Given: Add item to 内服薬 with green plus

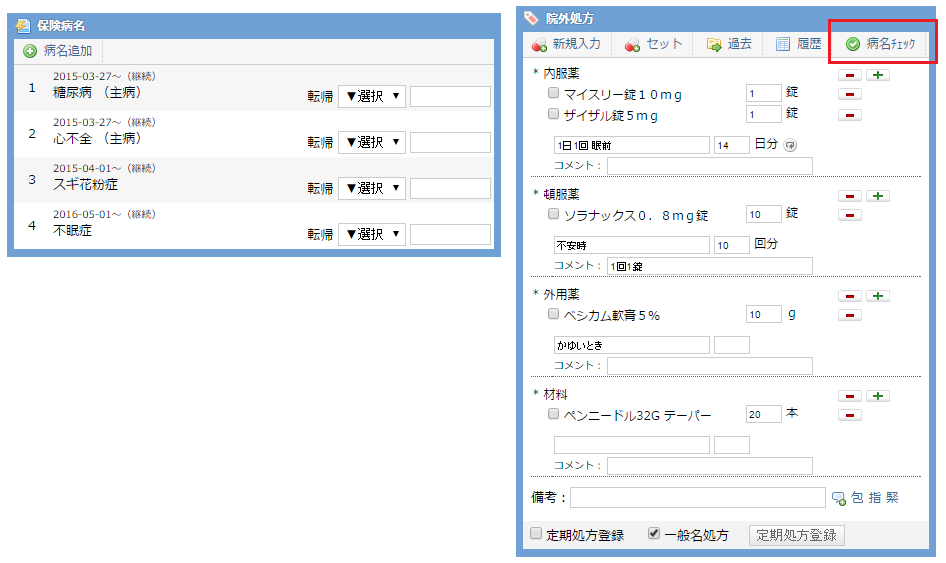Looking at the screenshot, I should 878,75.
